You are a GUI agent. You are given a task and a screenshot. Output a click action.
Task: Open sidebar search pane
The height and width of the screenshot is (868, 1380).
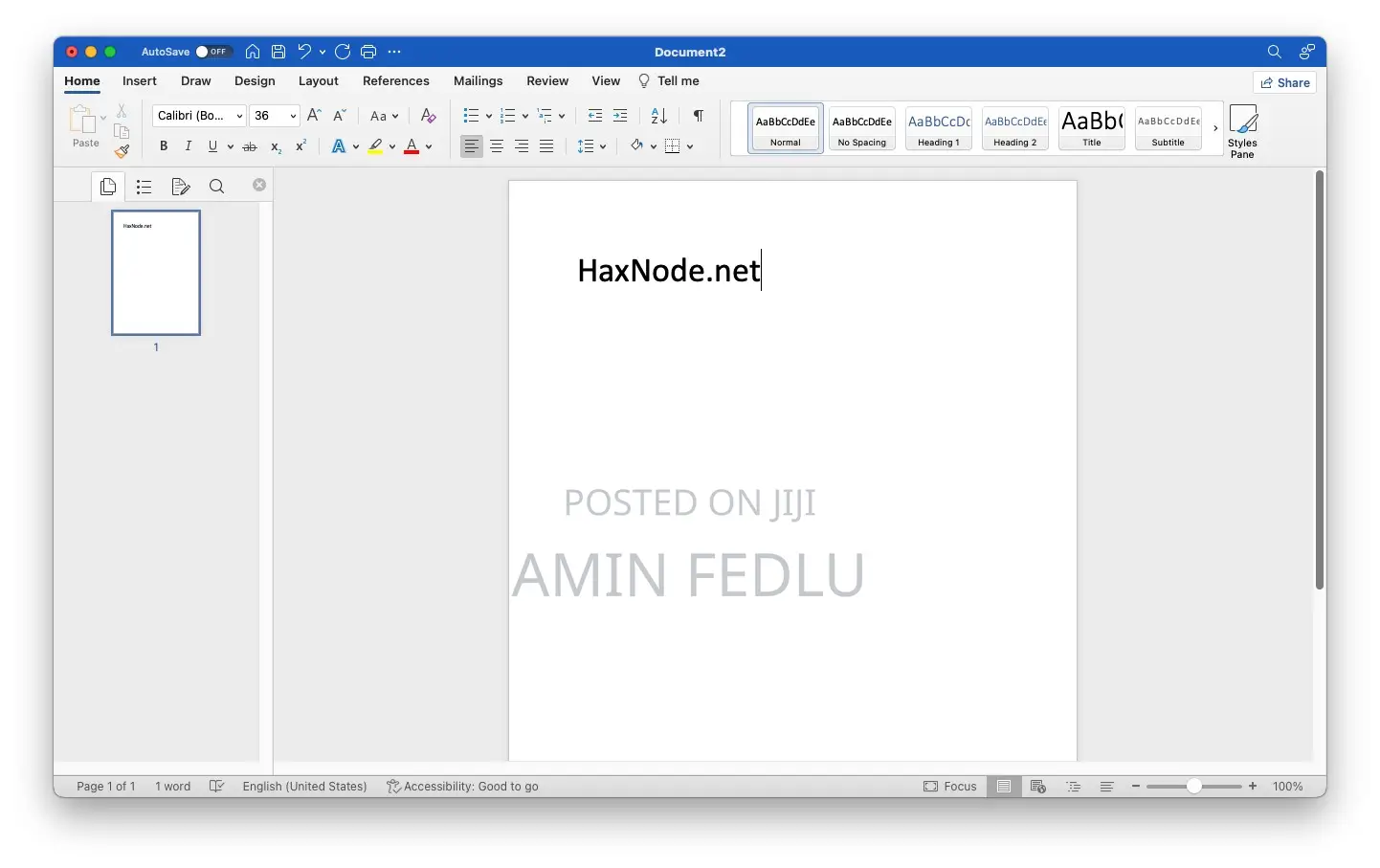[x=216, y=186]
